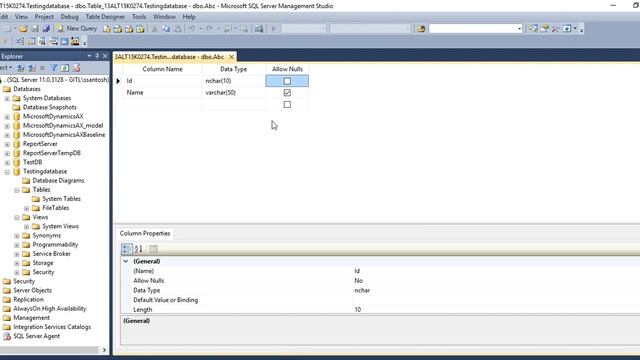Close the dbo.Abc designer tab

231,57
